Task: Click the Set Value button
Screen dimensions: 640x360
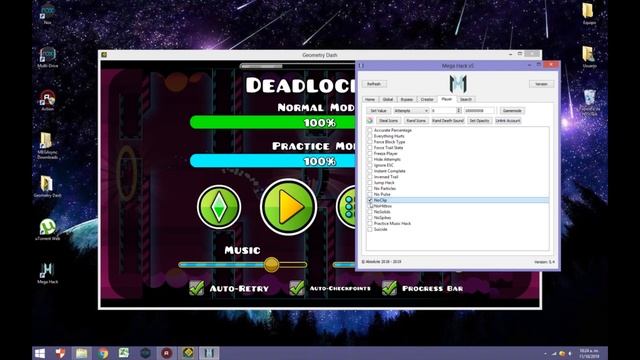Action: (x=378, y=111)
